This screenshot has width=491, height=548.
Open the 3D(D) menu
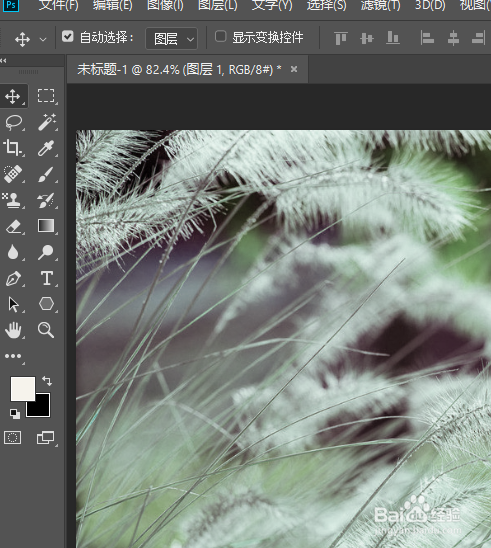click(430, 6)
